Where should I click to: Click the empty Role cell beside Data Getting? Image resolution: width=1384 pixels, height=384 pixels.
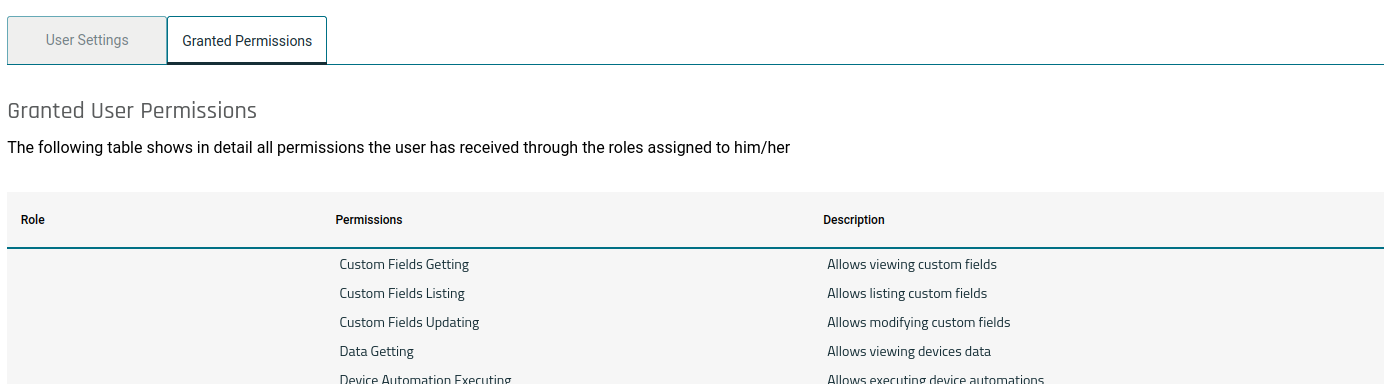point(171,352)
